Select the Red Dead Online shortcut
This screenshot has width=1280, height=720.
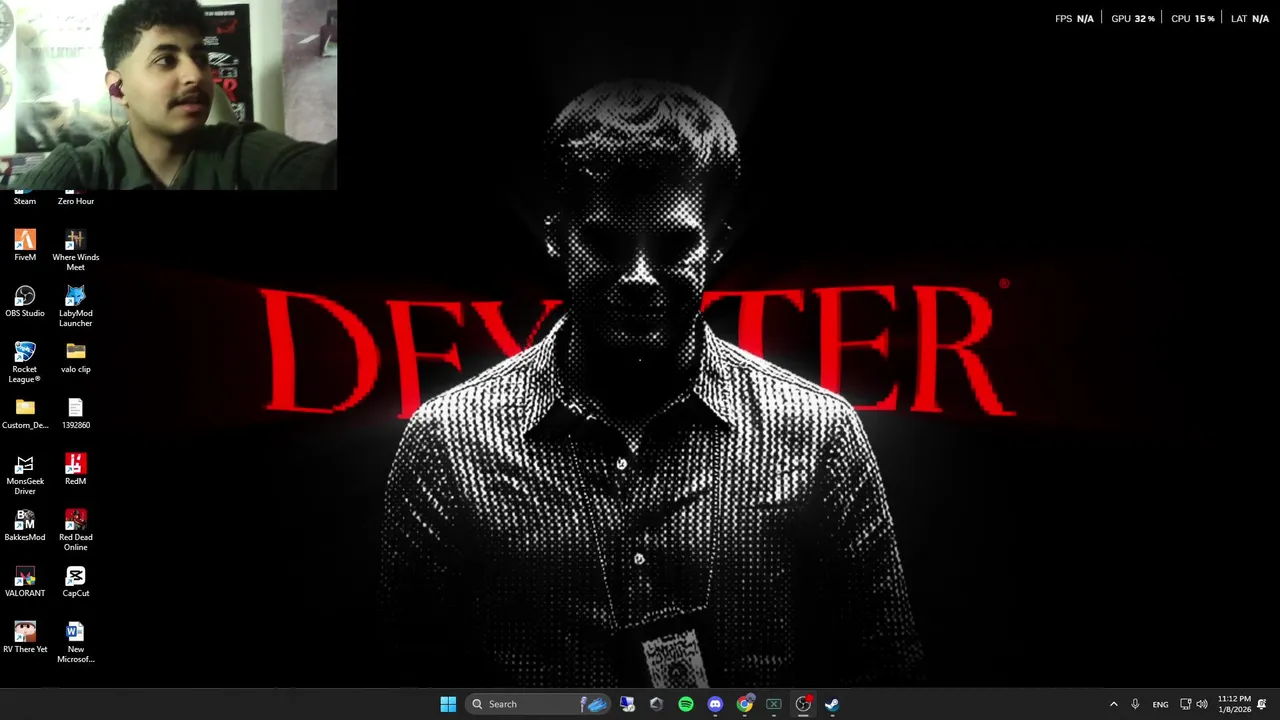click(x=76, y=530)
